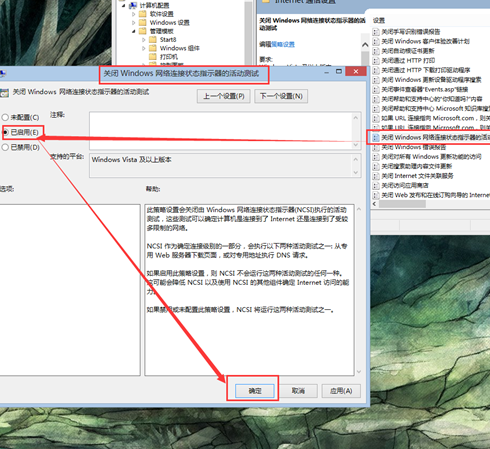Click the 上一个设置(P) button

coord(223,96)
